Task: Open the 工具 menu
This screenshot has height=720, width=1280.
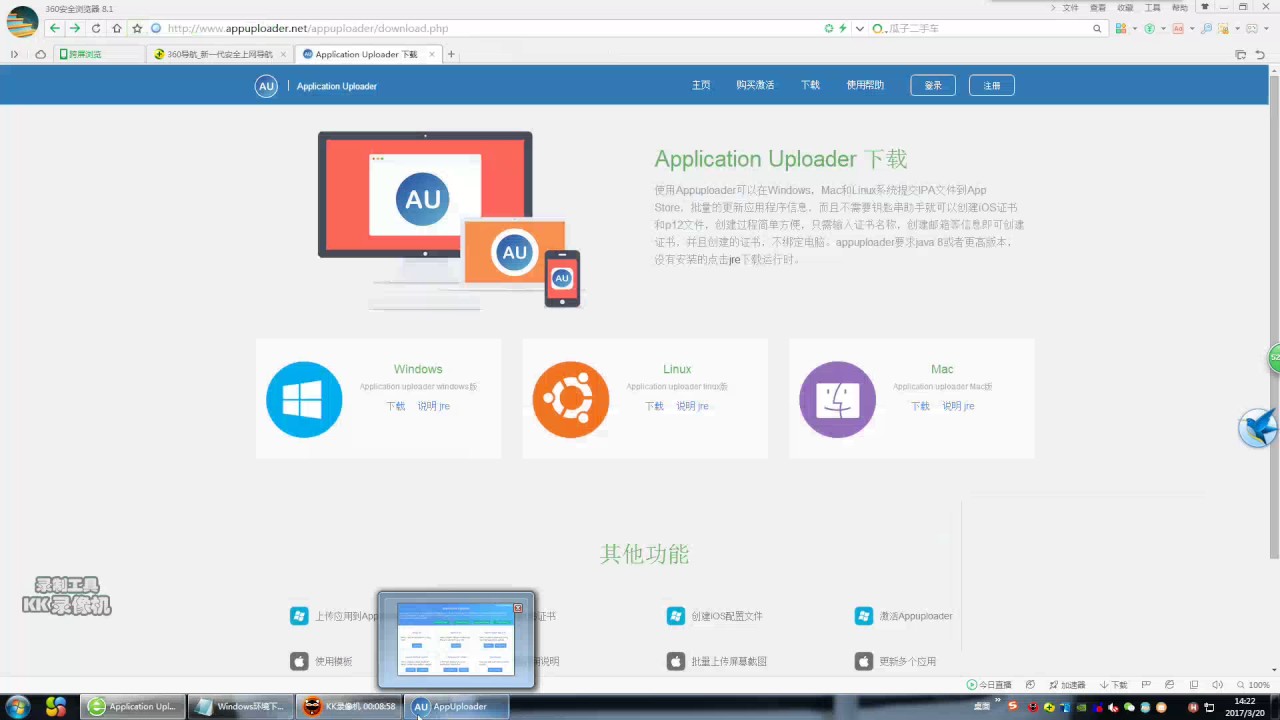Action: [1152, 8]
